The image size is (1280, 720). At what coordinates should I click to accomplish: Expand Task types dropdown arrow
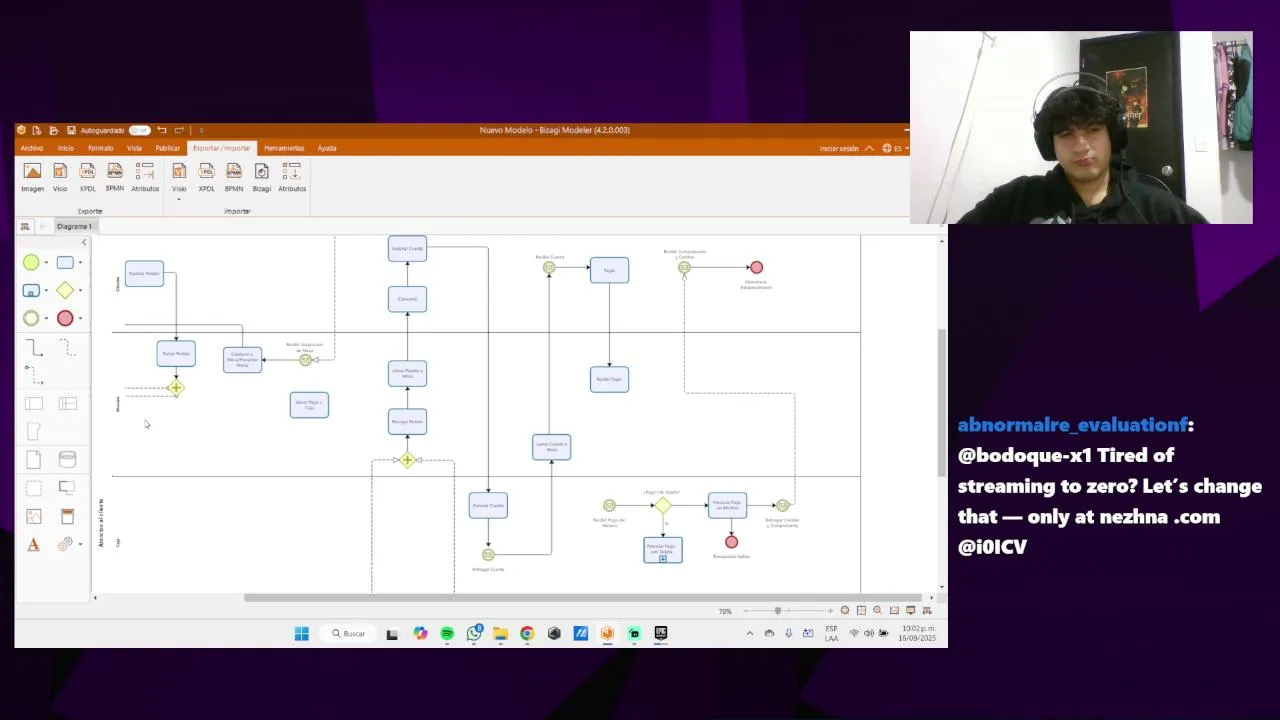pos(80,263)
